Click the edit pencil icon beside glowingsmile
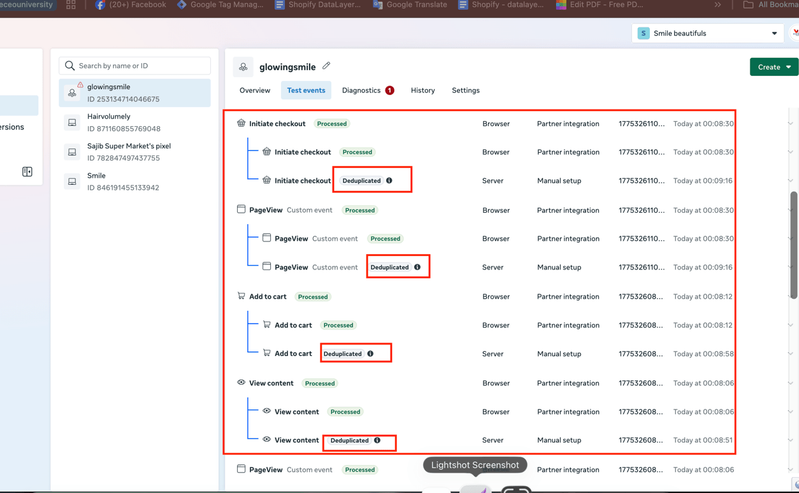Viewport: 799px width, 493px height. [326, 66]
